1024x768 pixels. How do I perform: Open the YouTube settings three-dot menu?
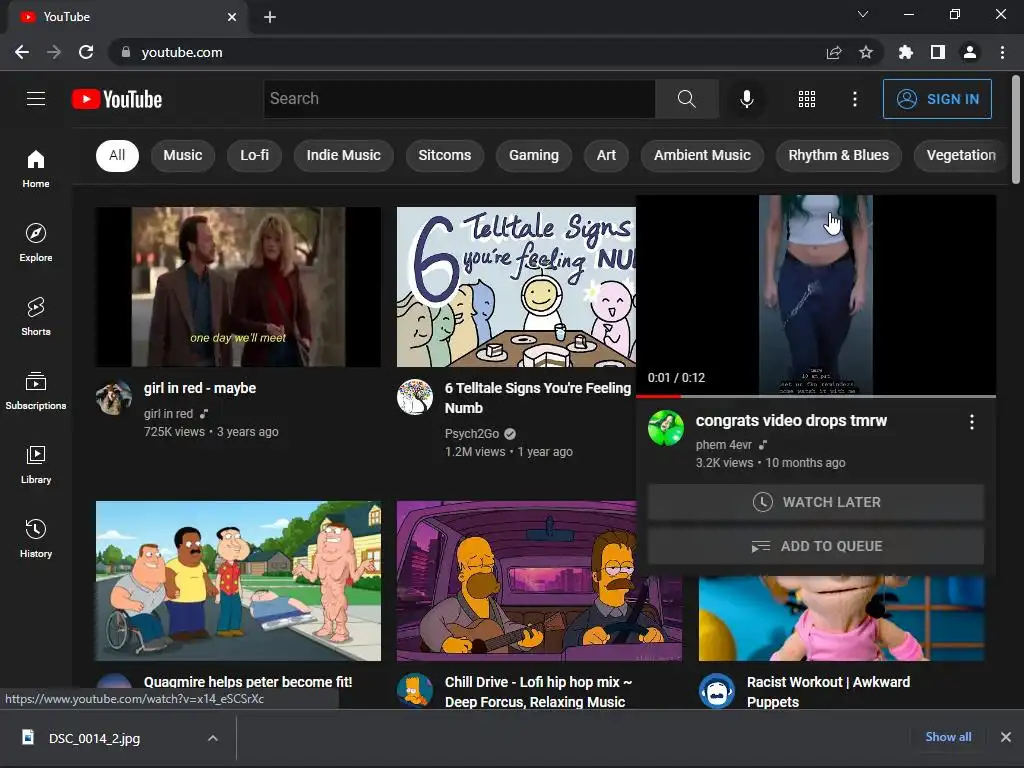(x=854, y=99)
